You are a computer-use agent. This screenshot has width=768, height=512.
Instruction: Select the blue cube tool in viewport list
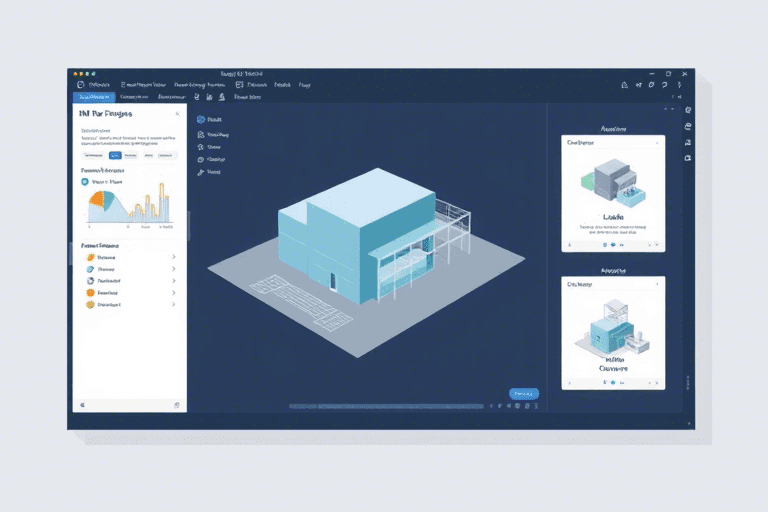coord(201,119)
